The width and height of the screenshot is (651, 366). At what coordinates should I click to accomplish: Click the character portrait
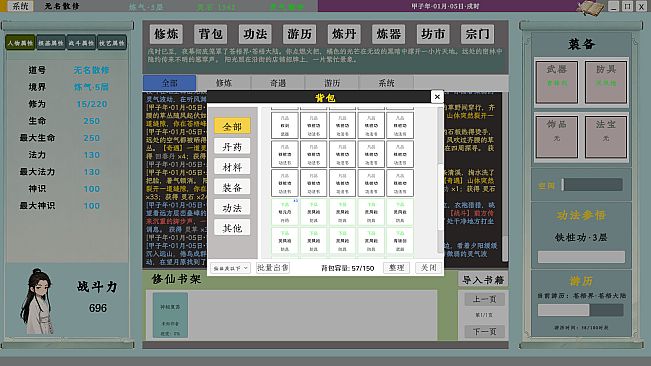pos(38,301)
